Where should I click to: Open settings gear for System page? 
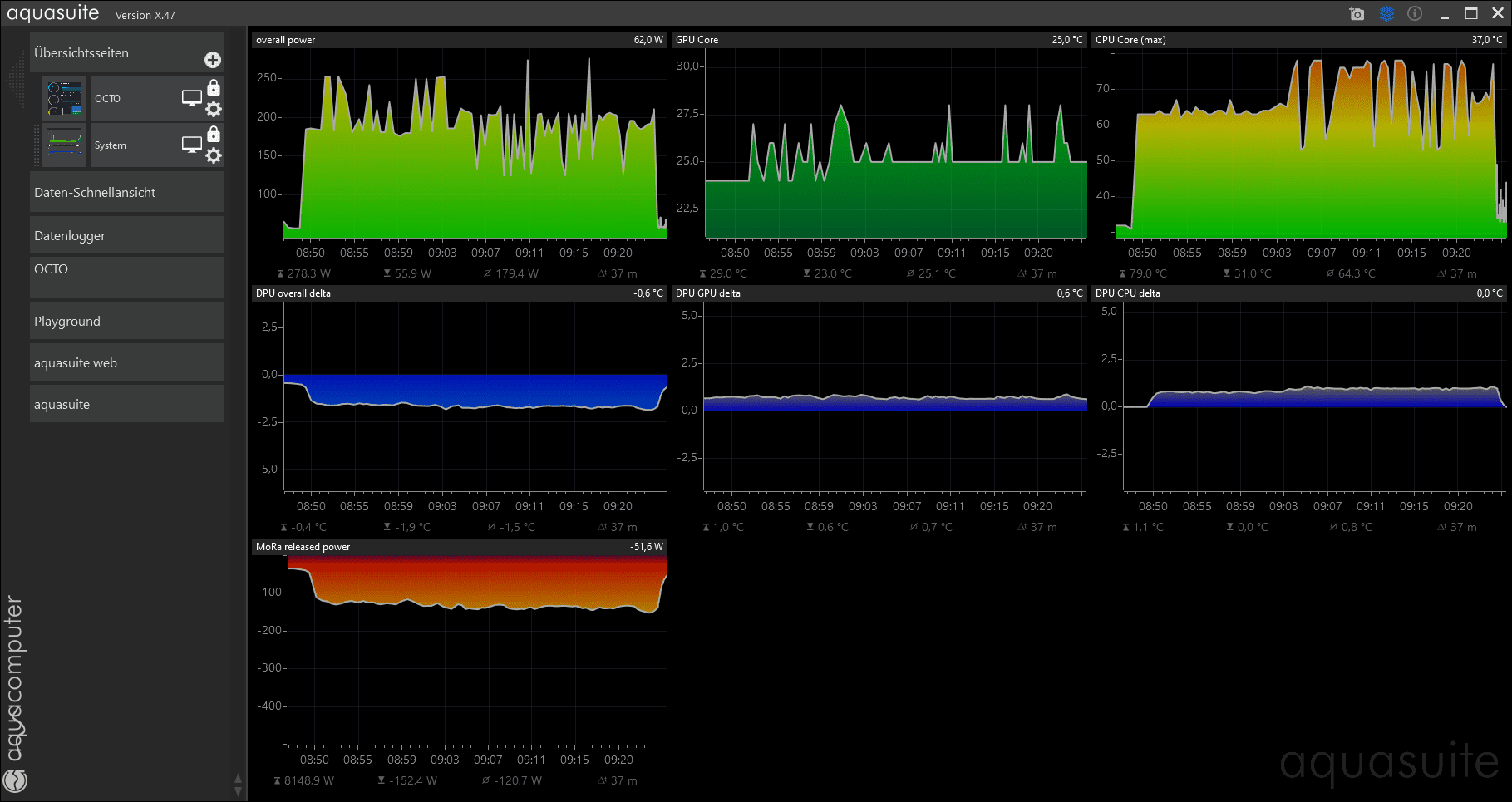coord(214,155)
